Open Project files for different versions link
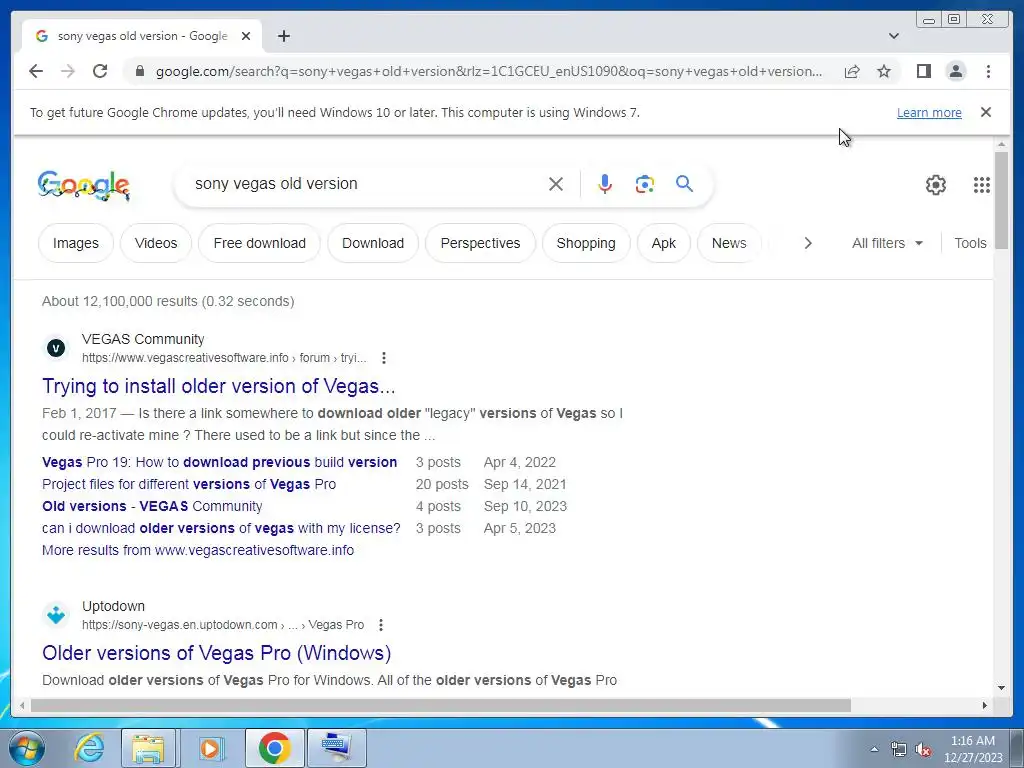 (189, 485)
